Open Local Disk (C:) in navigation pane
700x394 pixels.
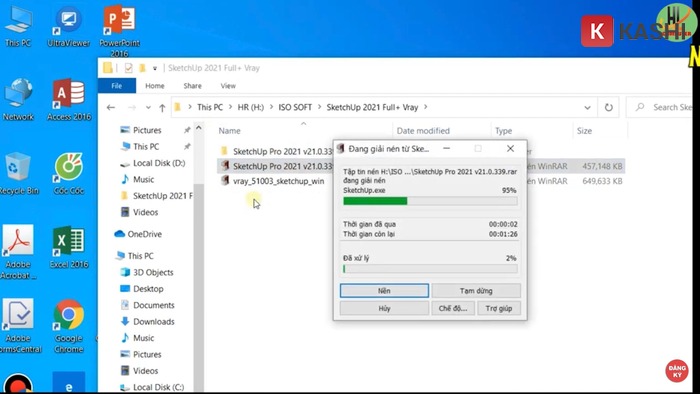(158, 387)
